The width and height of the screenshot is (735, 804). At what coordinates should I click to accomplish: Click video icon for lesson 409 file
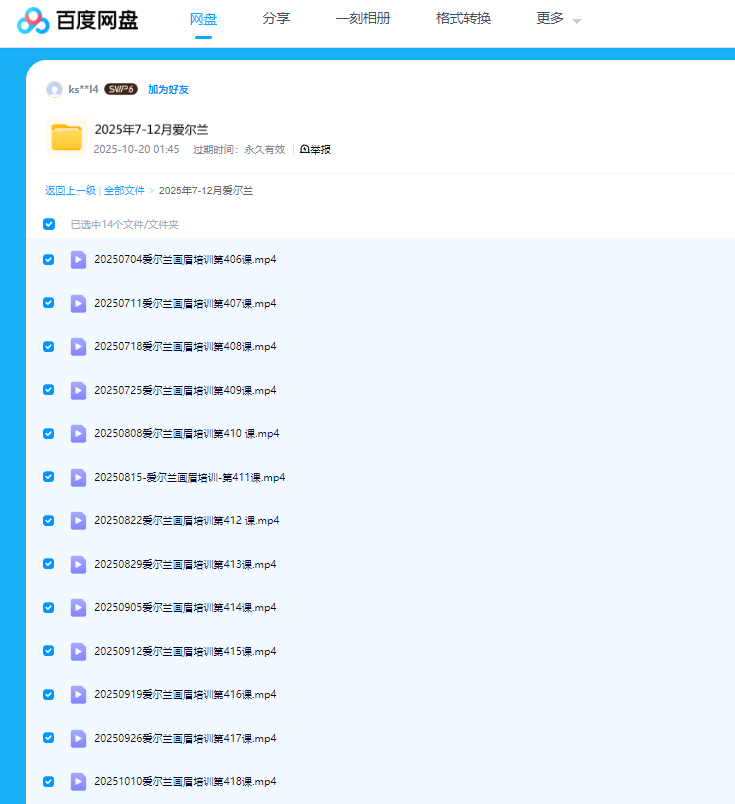pos(78,391)
